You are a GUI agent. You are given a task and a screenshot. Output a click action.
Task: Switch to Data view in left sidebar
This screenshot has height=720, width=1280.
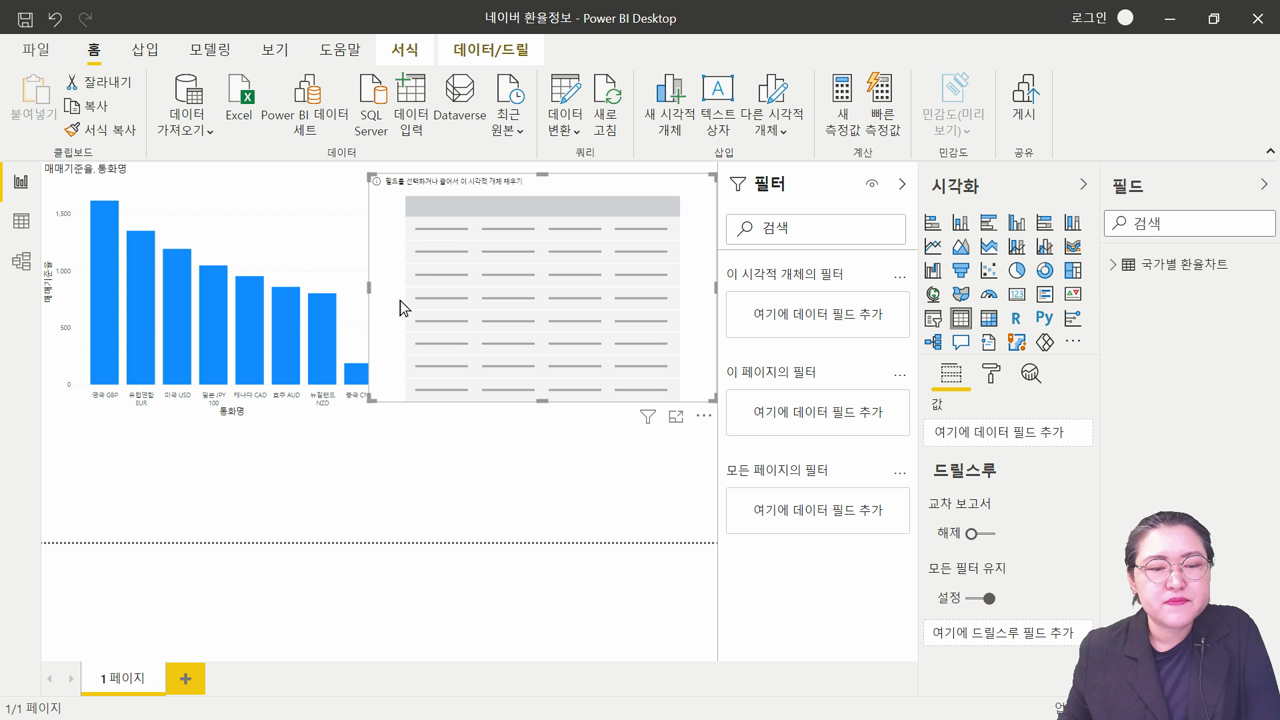[x=21, y=221]
